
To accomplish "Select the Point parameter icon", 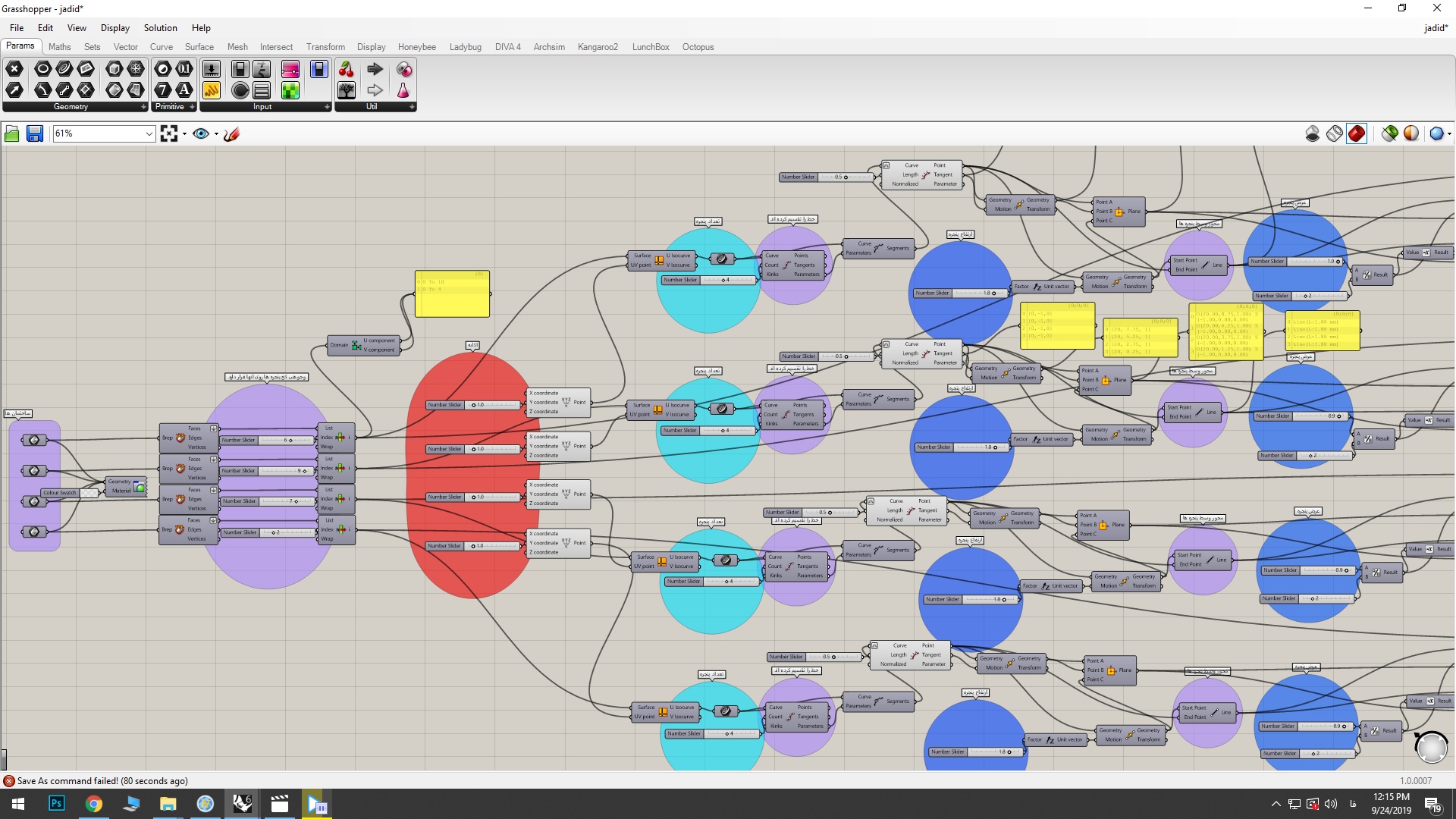I will [14, 69].
